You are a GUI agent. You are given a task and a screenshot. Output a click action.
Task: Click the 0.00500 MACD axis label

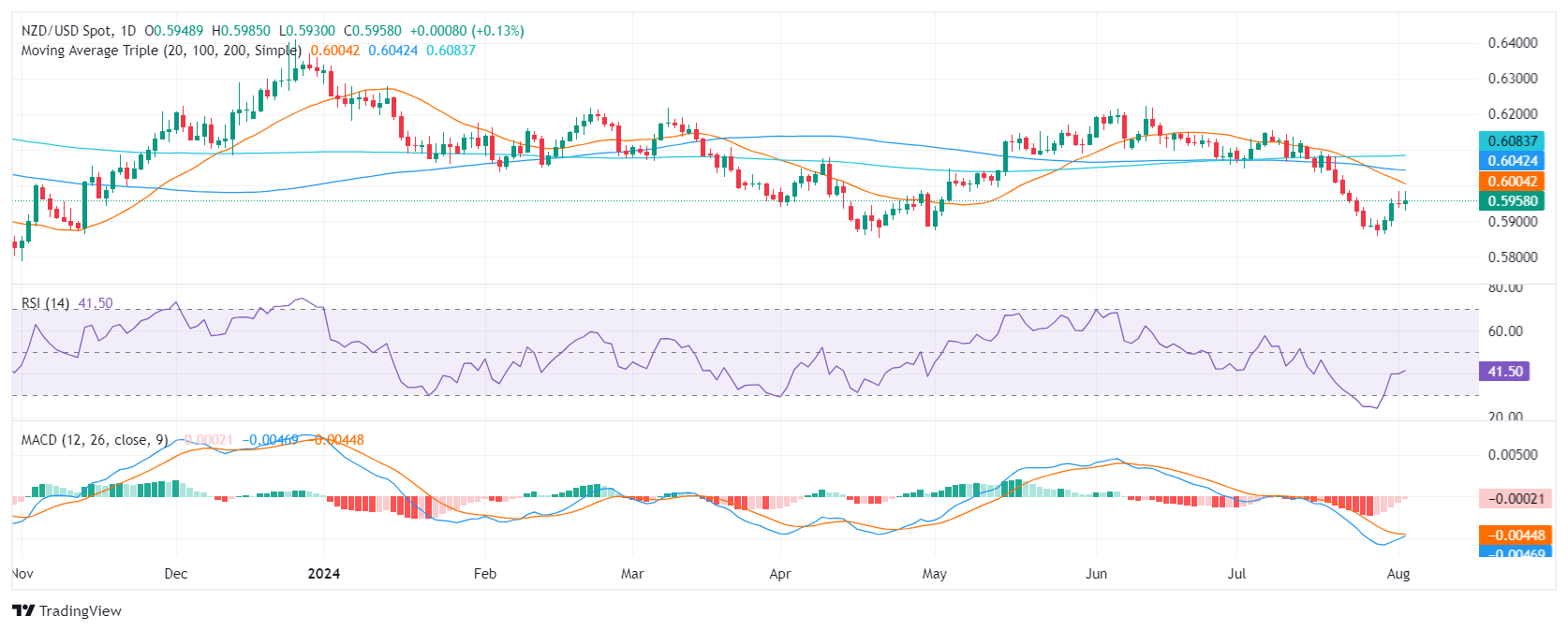(x=1513, y=455)
